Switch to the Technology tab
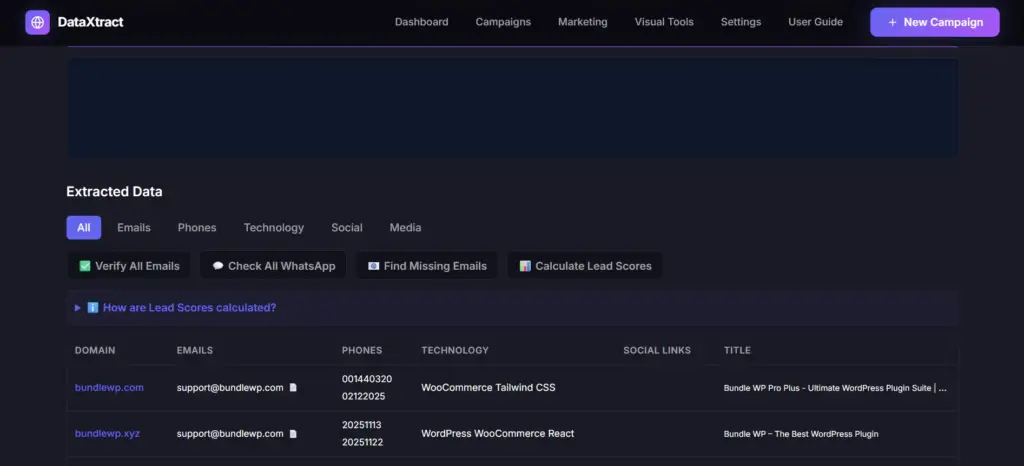Image resolution: width=1024 pixels, height=466 pixels. pyautogui.click(x=274, y=228)
